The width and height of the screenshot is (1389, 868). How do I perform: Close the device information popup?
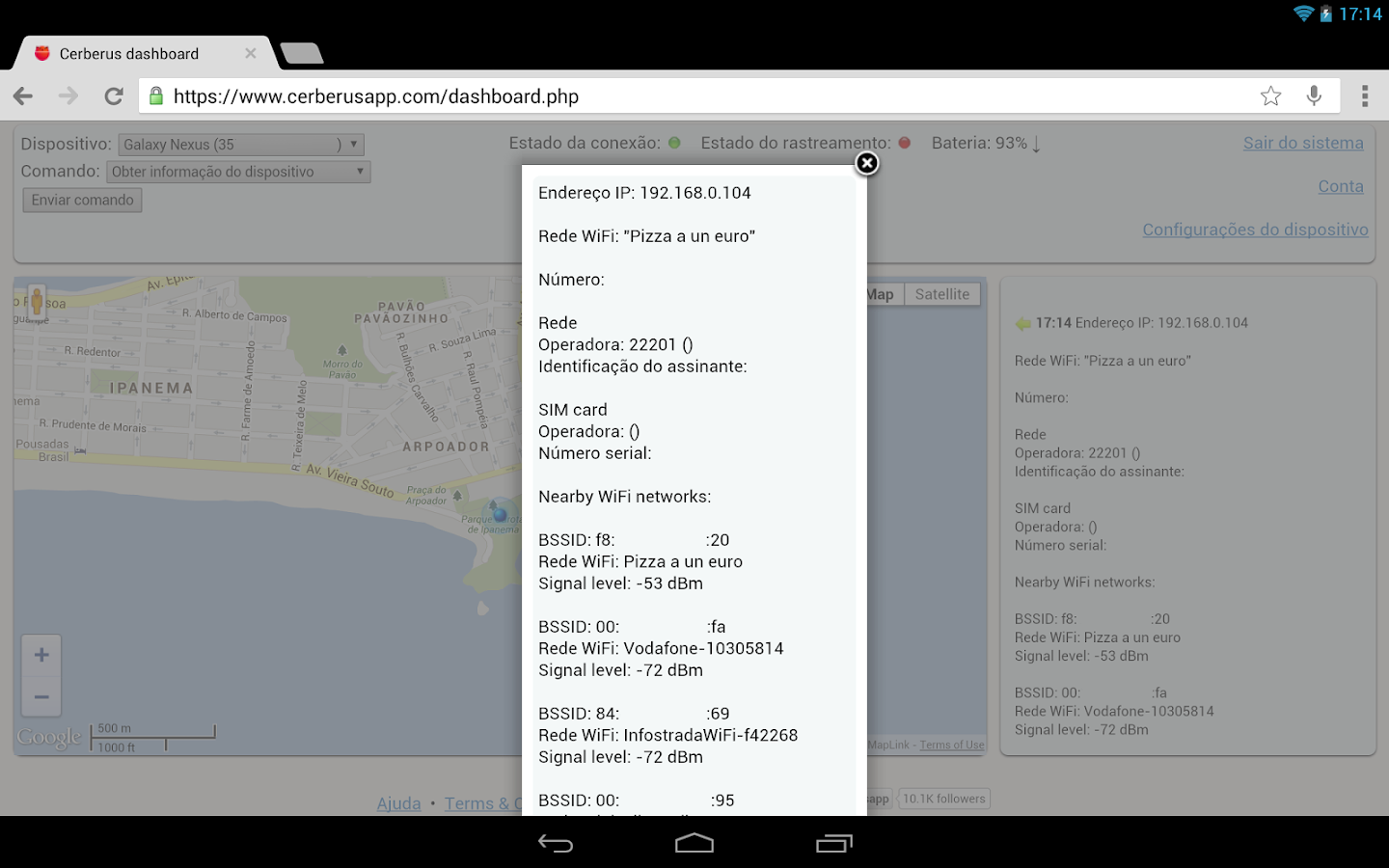[x=865, y=163]
